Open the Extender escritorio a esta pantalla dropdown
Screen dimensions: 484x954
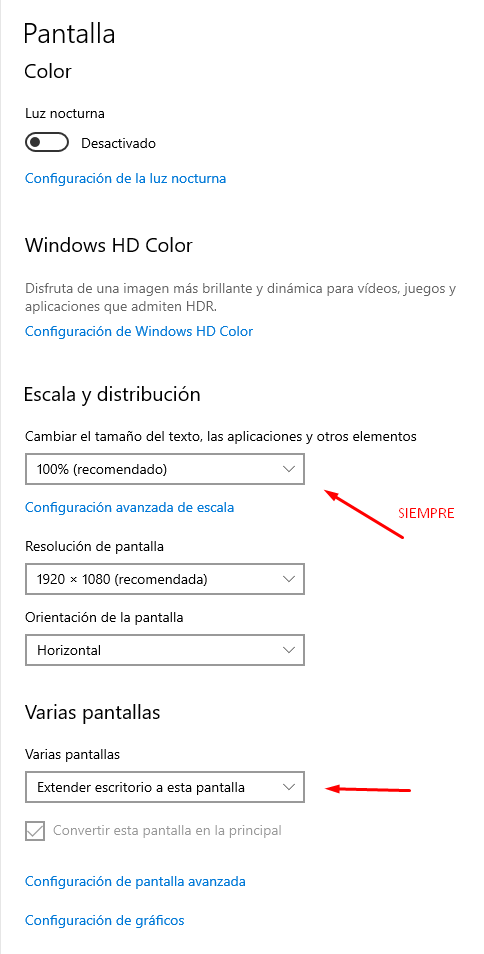pos(165,787)
